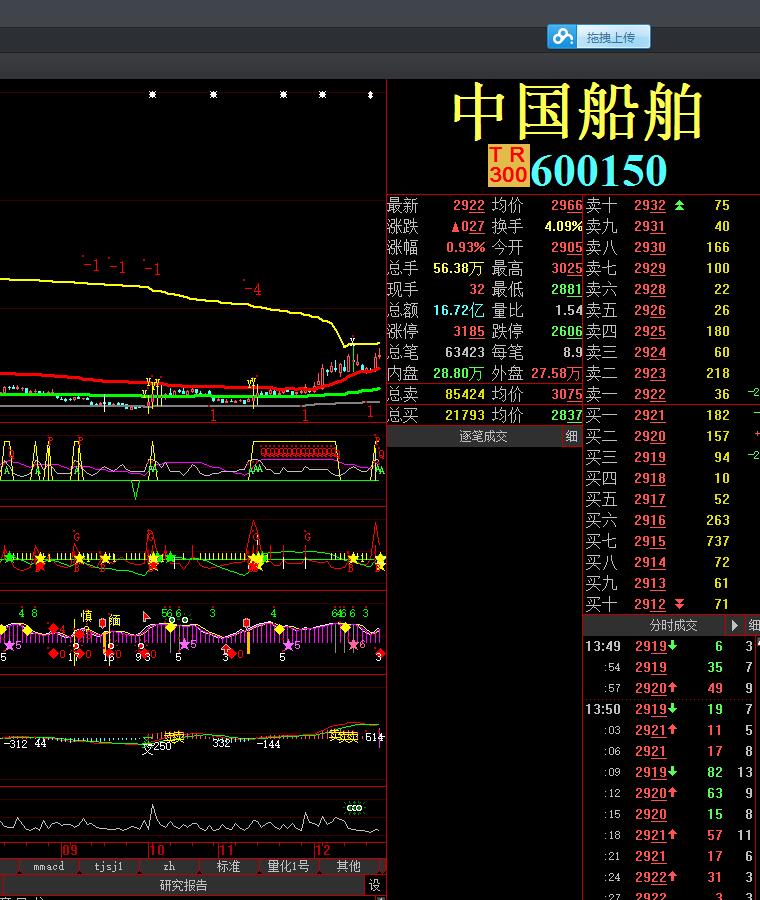Click the CCO label on bottom indicator
Screen dimensions: 760x900
click(x=354, y=808)
